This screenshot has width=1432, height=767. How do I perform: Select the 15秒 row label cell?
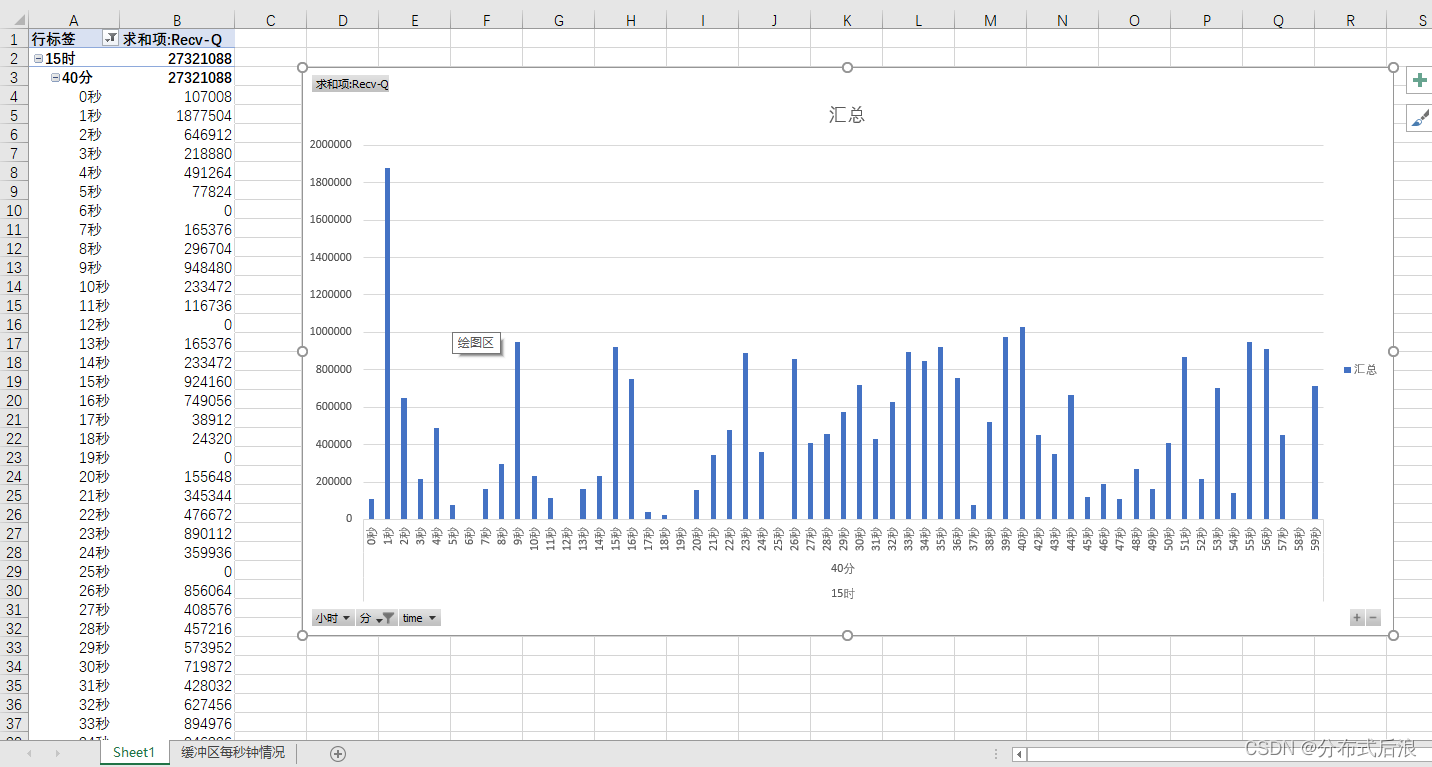73,381
